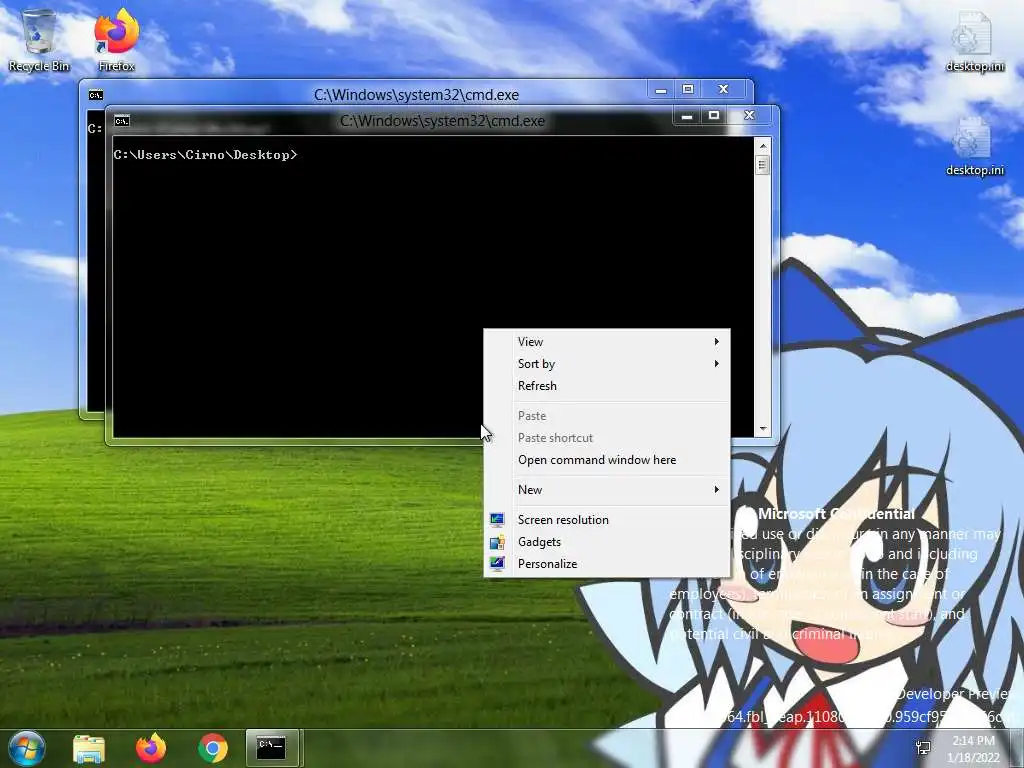Click the cmd scrollbar thumb

[x=762, y=165]
